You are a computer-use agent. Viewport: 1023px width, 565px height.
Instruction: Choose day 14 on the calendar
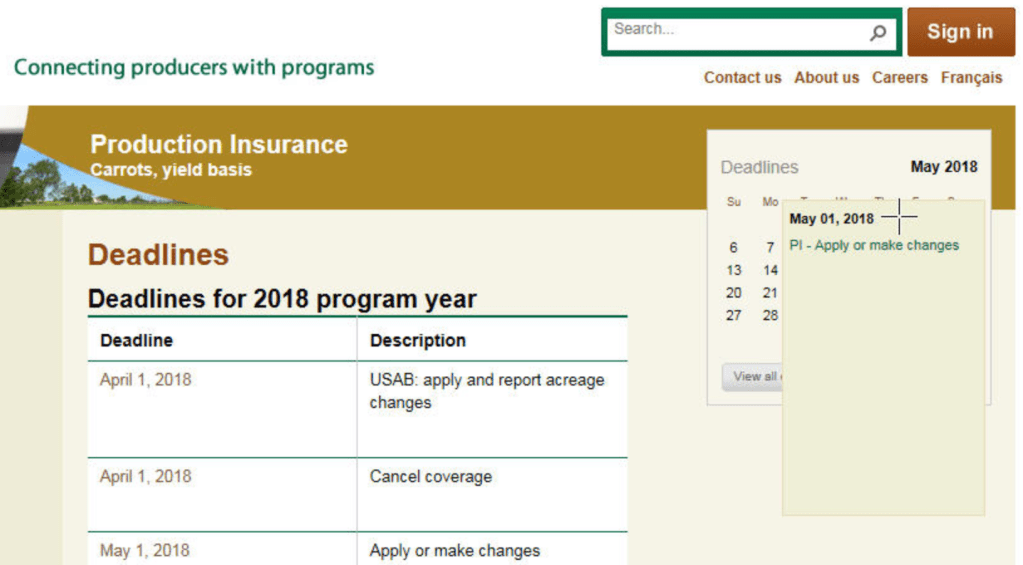(x=770, y=271)
